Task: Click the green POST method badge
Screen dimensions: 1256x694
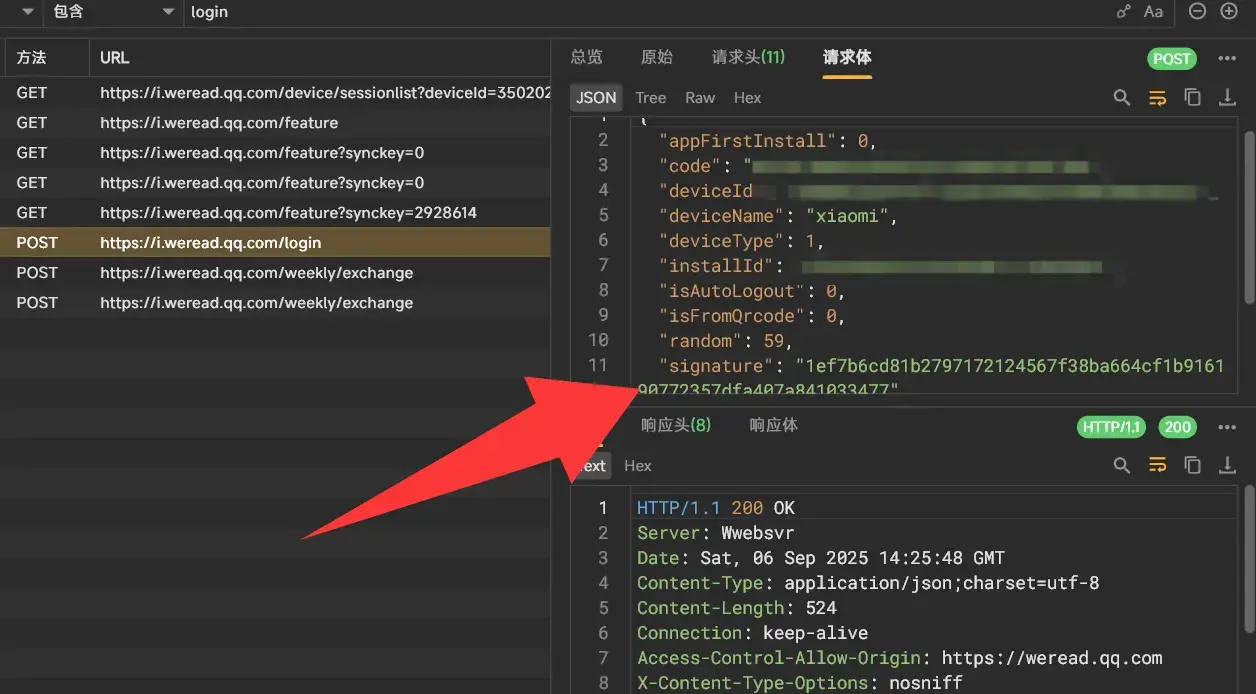Action: click(1171, 58)
